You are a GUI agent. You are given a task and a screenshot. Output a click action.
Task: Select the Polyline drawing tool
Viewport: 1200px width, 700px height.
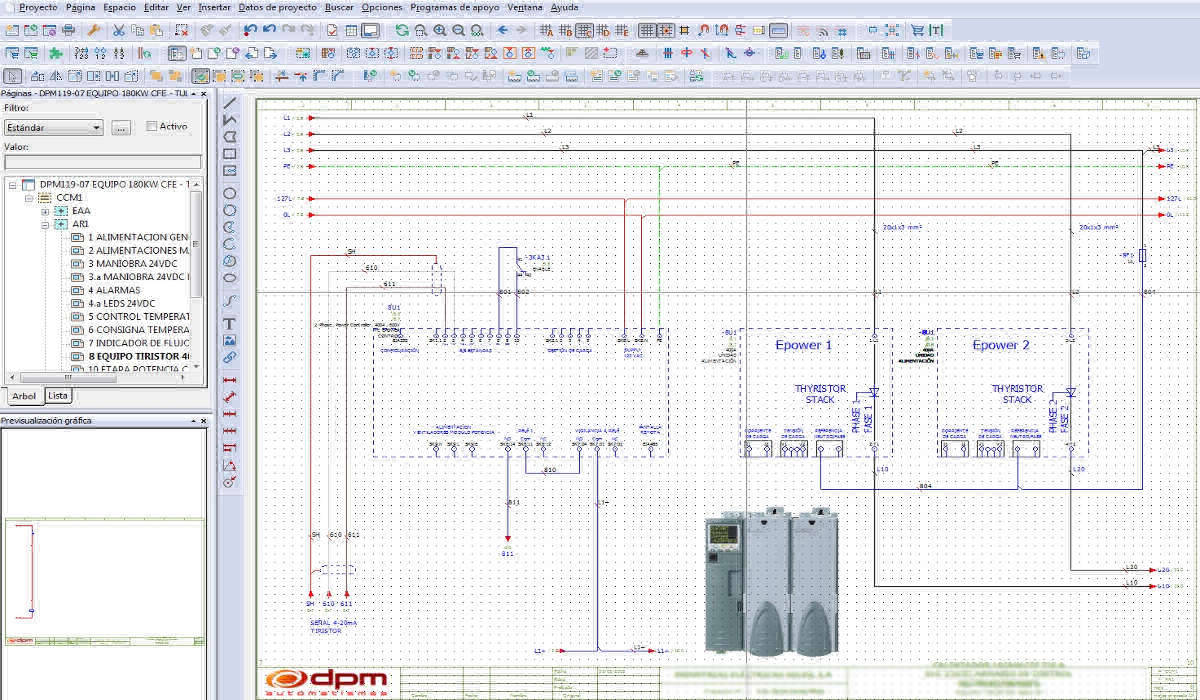[x=230, y=119]
